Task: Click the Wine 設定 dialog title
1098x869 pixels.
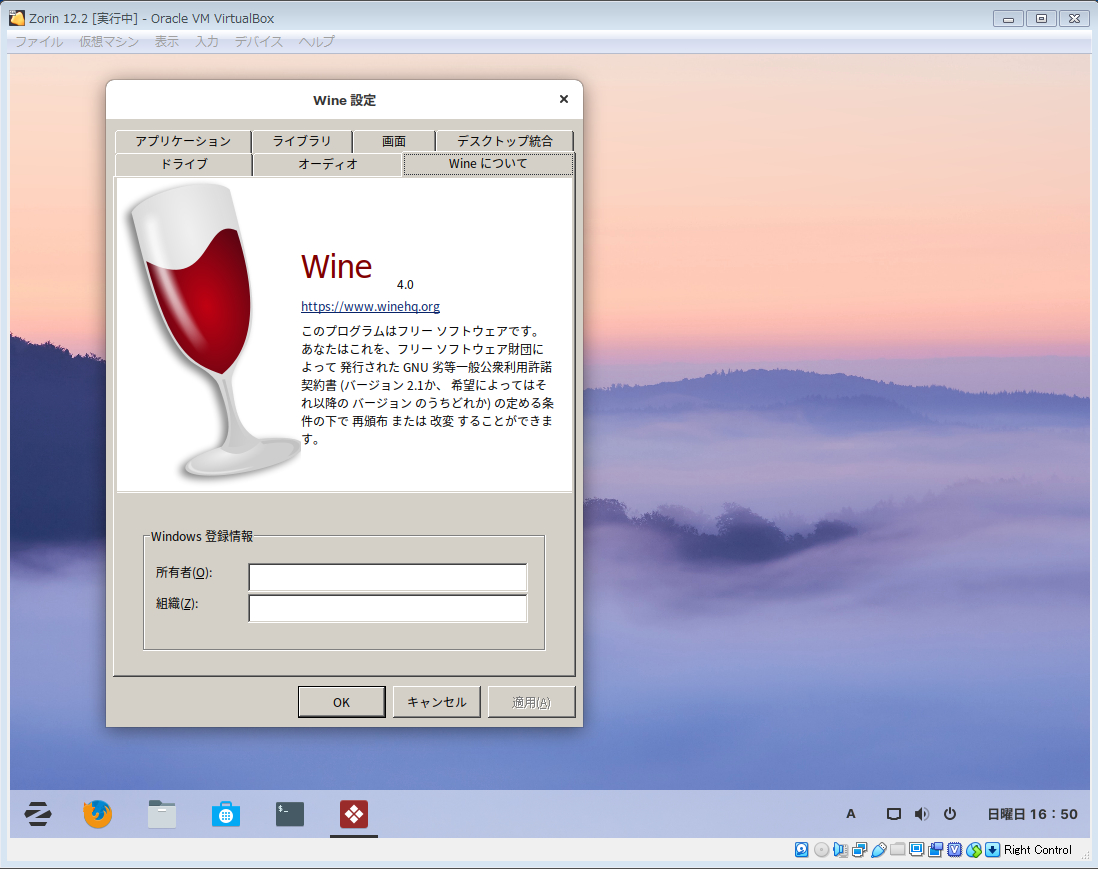Action: (x=345, y=100)
